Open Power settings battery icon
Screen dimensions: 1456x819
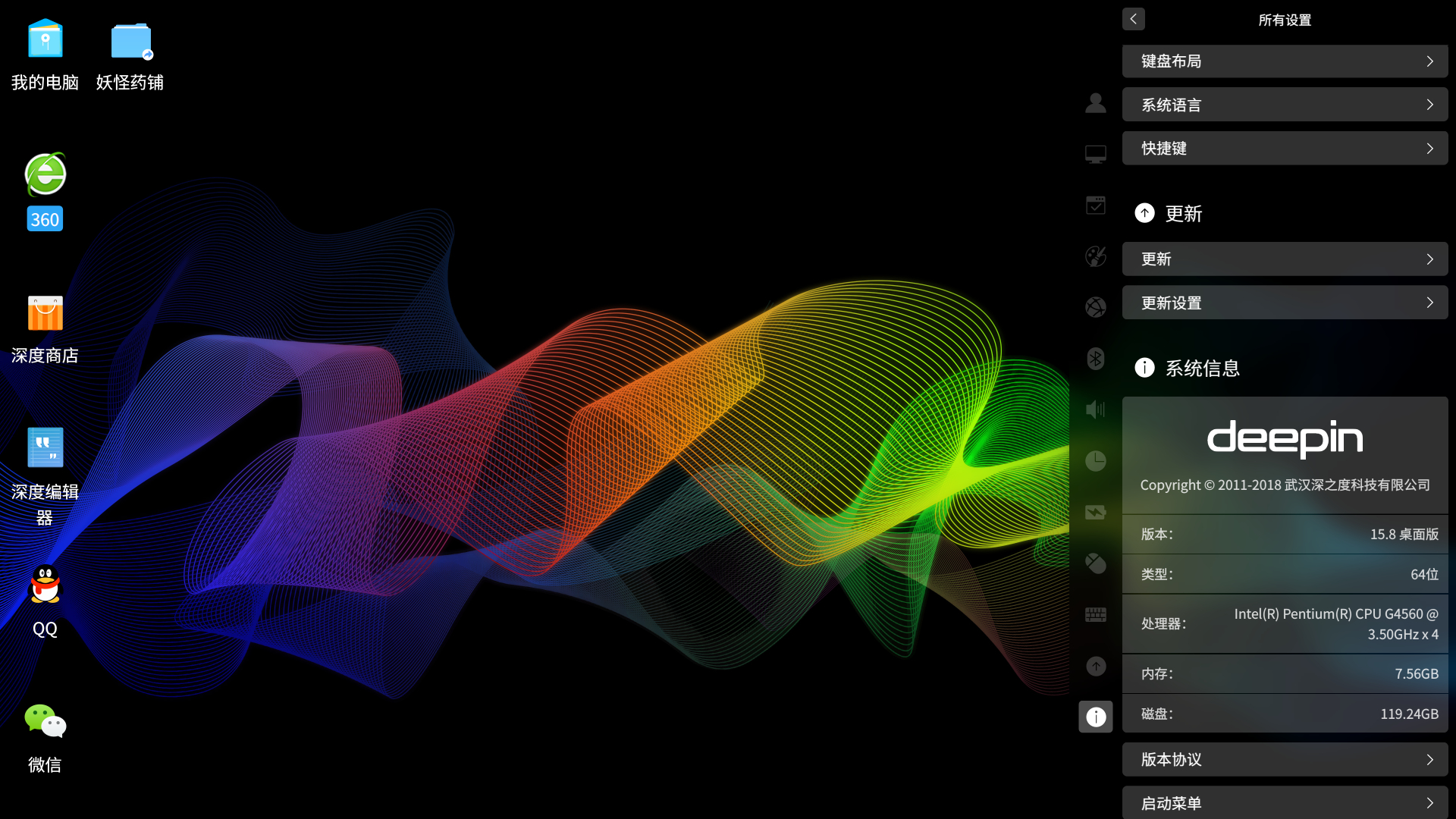pos(1095,513)
